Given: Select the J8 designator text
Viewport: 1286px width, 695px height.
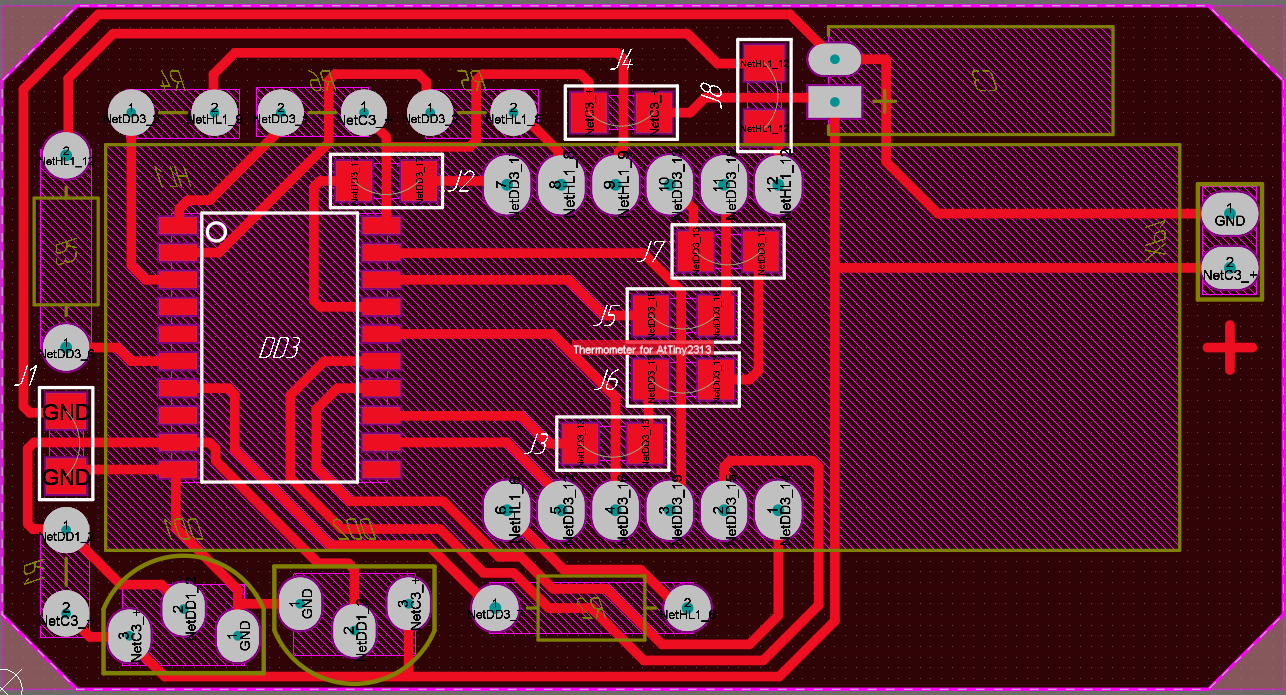Looking at the screenshot, I should [x=713, y=95].
